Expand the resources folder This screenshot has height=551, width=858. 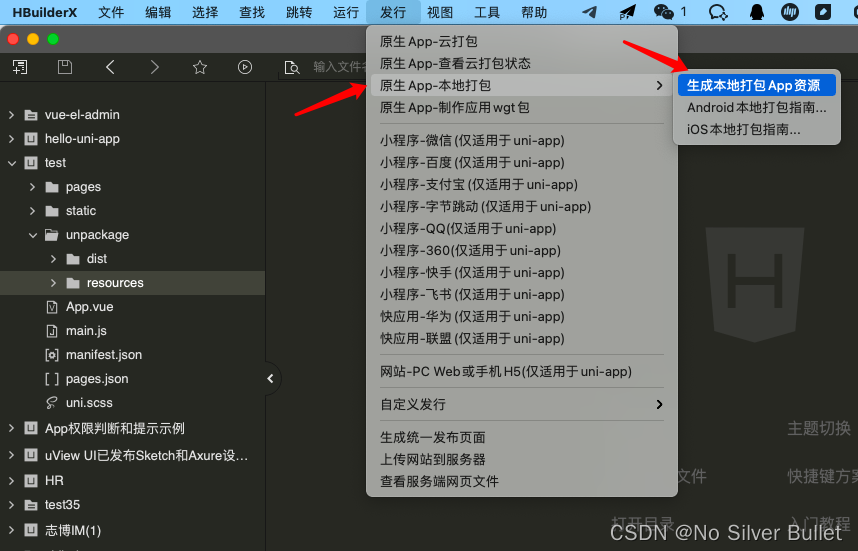[x=53, y=283]
